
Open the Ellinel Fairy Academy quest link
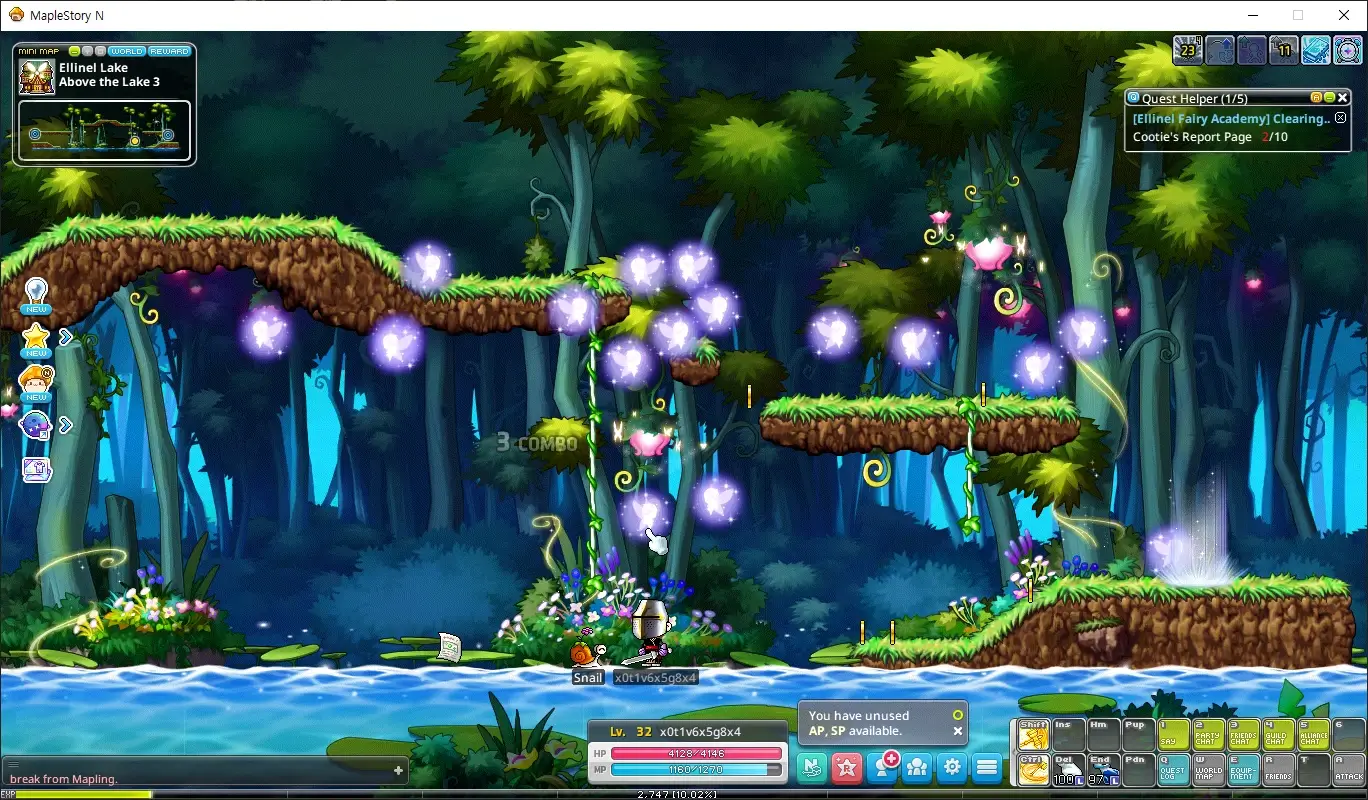pyautogui.click(x=1231, y=118)
